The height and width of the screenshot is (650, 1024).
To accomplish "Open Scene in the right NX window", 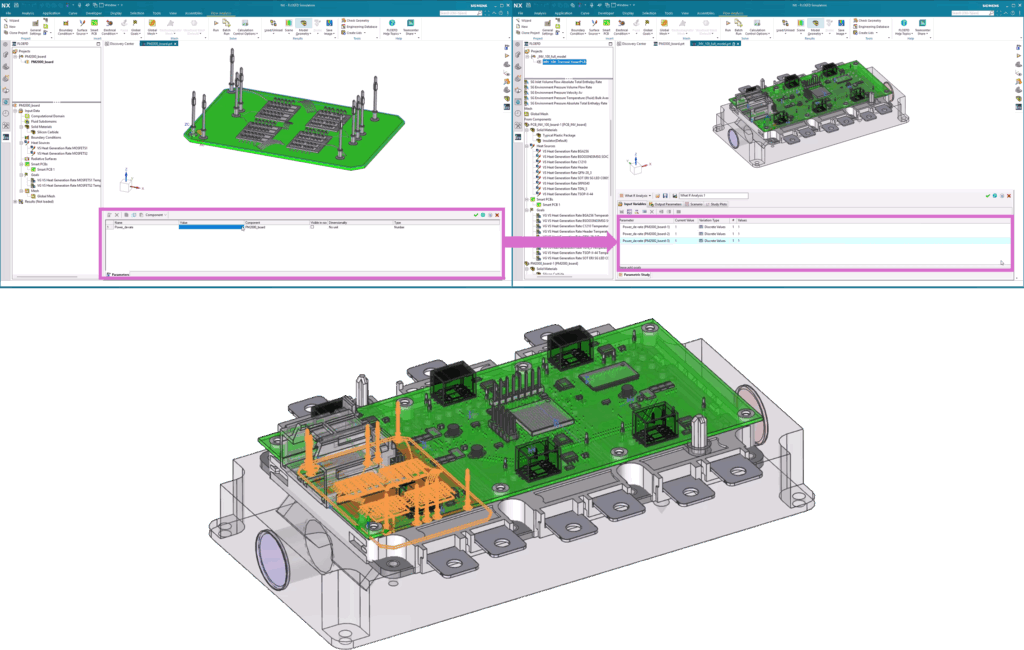I will pos(801,26).
